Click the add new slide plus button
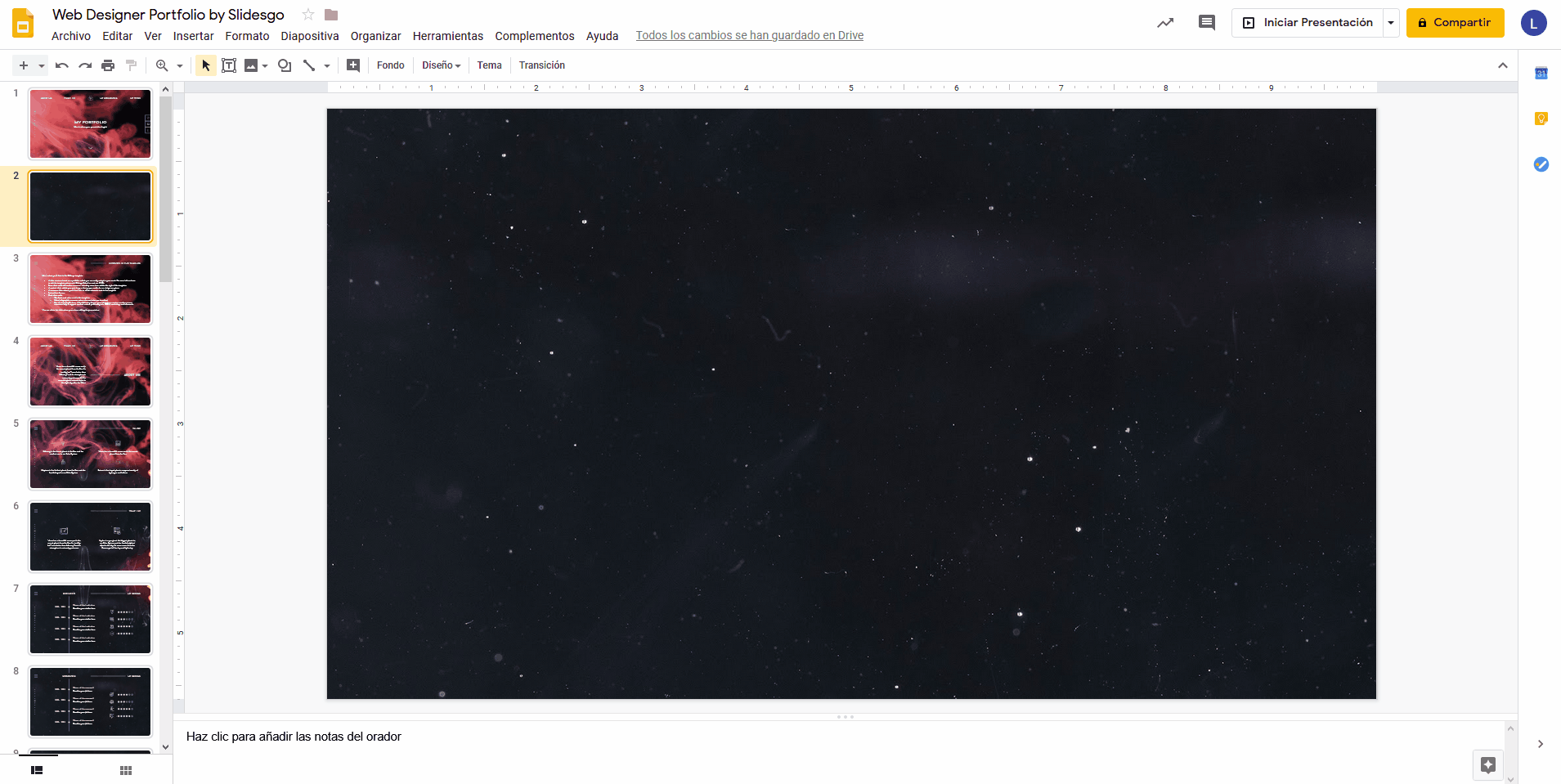The image size is (1561, 784). pos(24,65)
